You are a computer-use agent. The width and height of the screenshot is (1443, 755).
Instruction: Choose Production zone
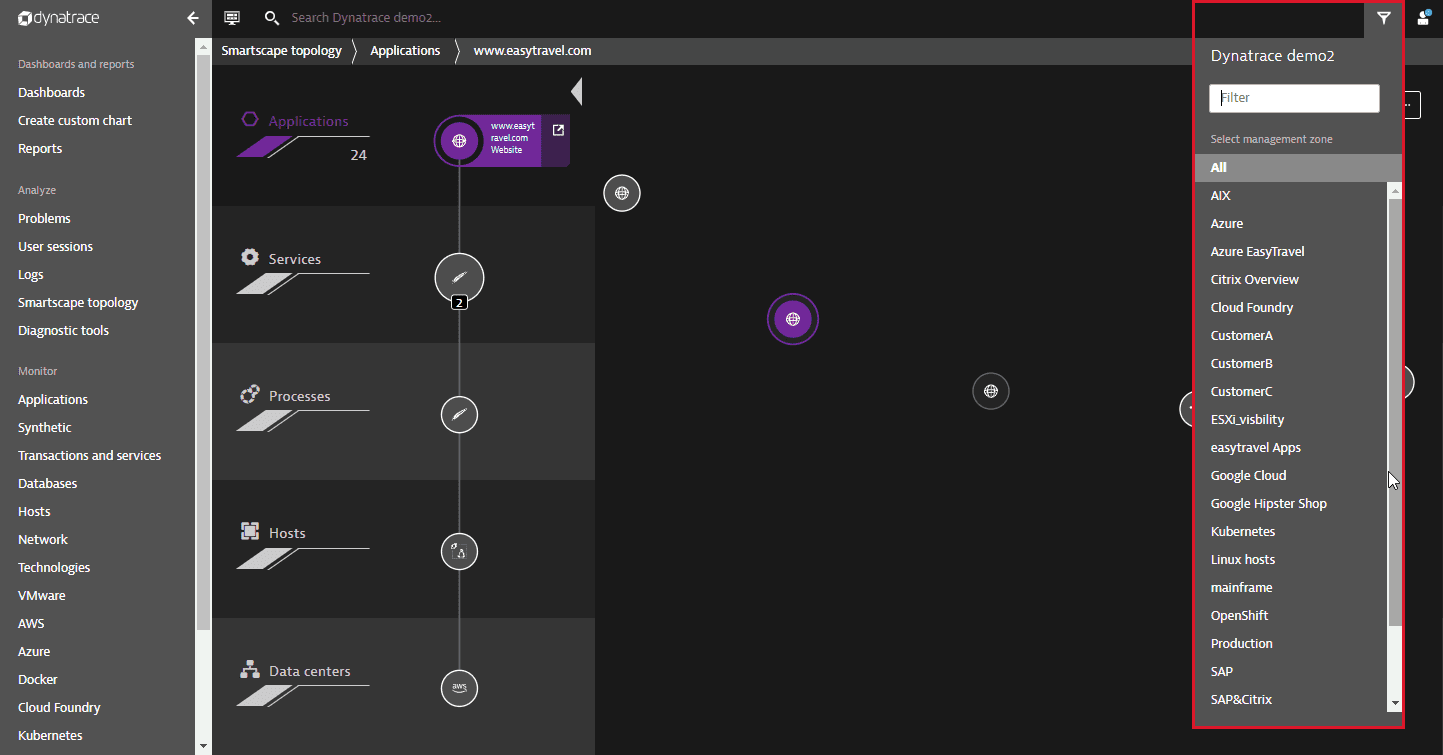[1241, 644]
